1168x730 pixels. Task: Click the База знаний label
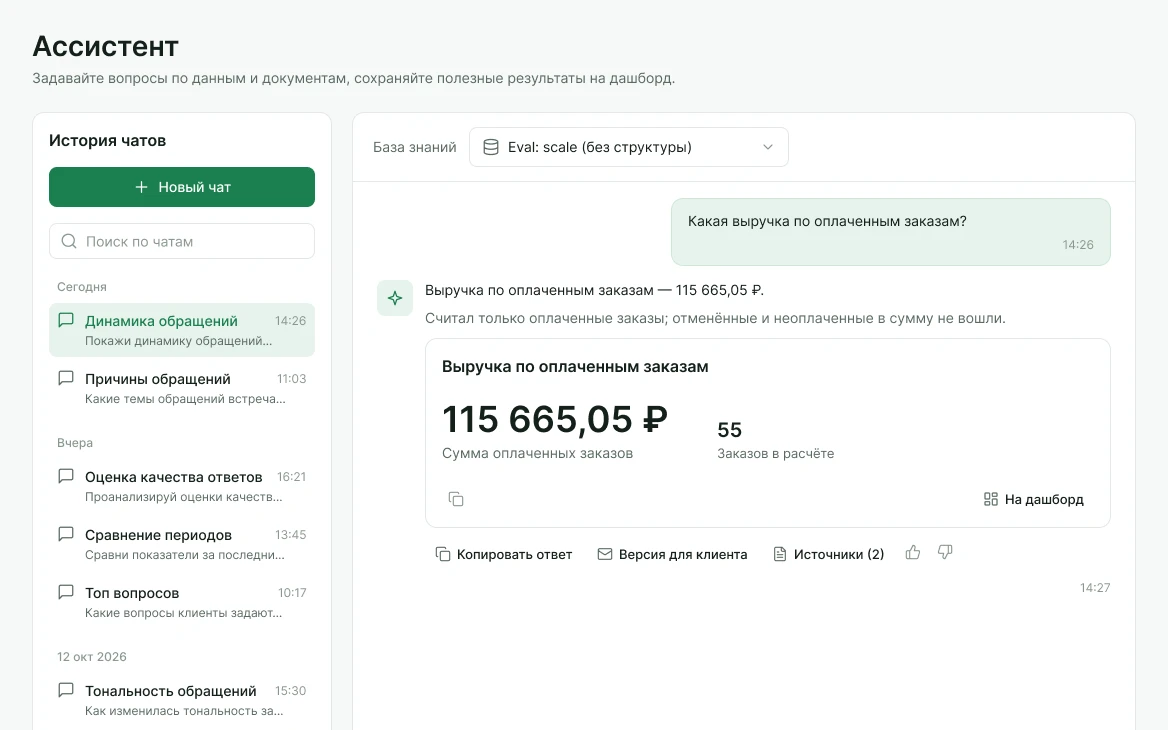click(x=414, y=147)
